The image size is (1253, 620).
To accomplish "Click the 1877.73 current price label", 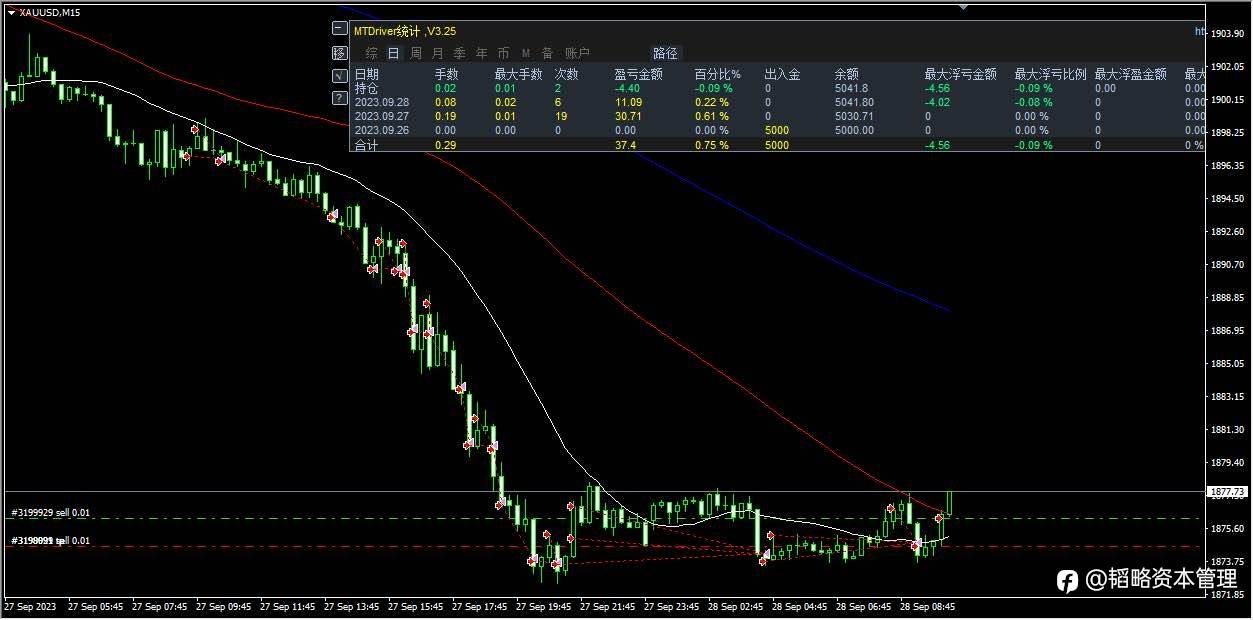I will click(1228, 492).
